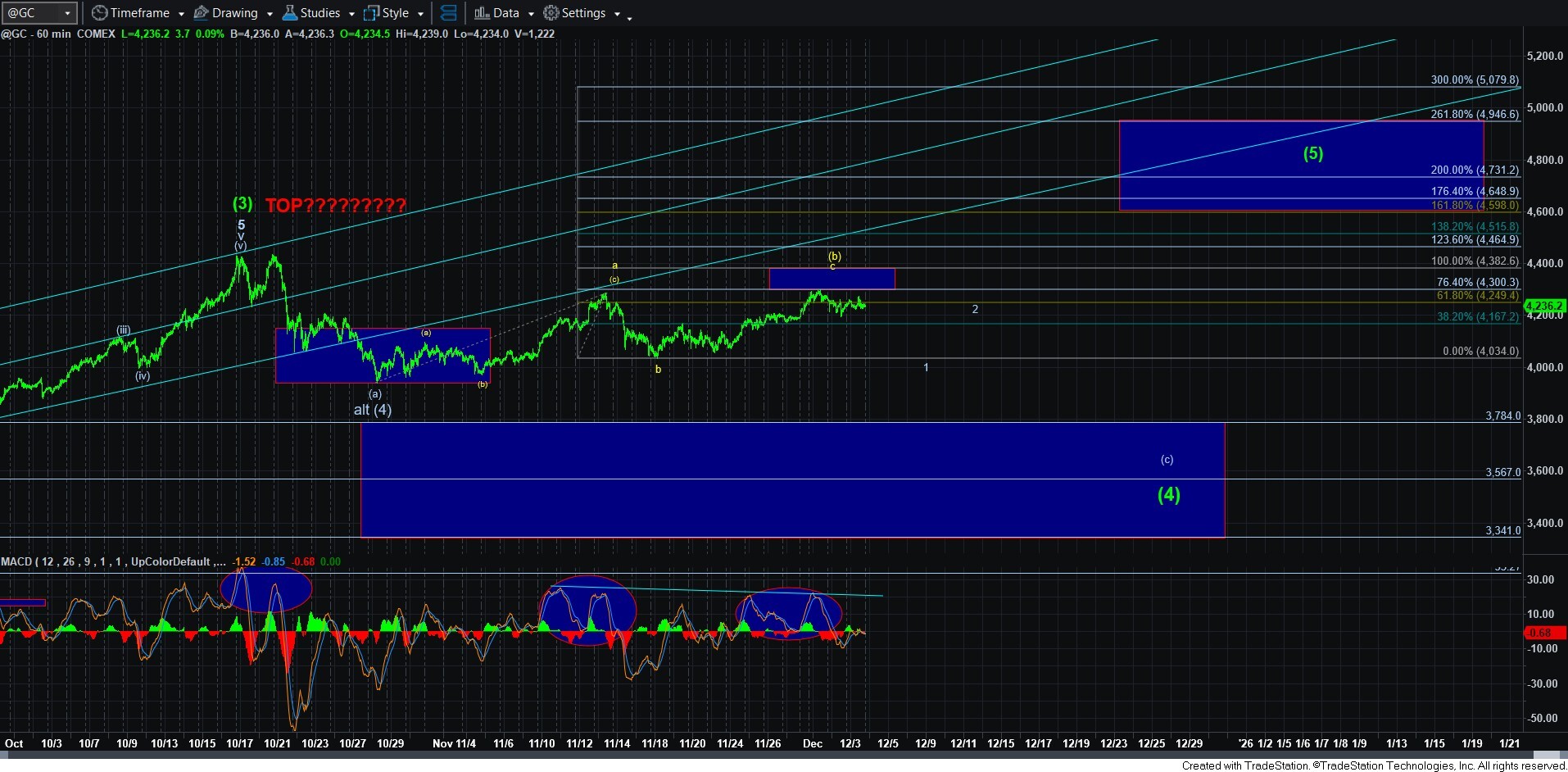Click the Studies flask icon
Screen dimensions: 1568x772
(289, 13)
